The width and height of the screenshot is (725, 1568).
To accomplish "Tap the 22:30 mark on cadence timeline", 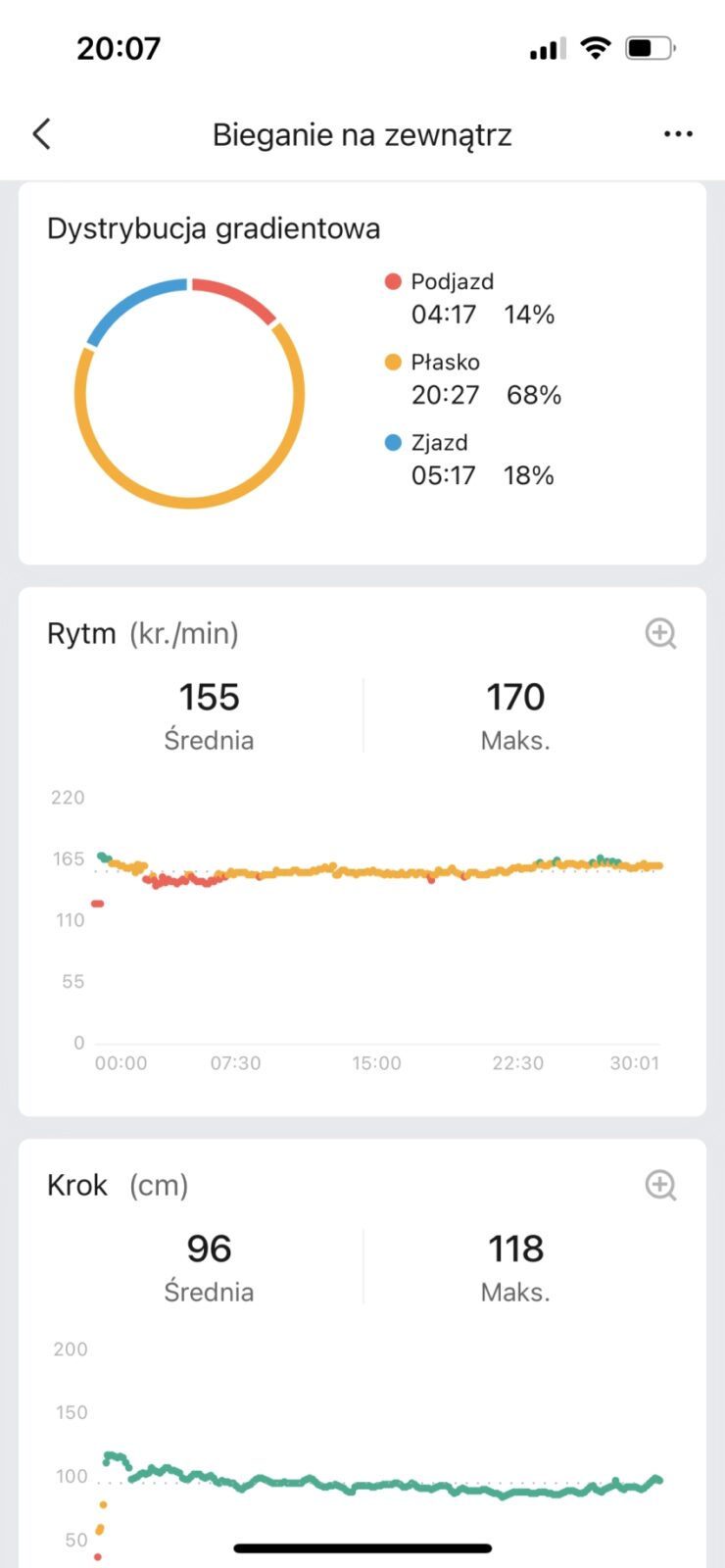I will 517,1063.
